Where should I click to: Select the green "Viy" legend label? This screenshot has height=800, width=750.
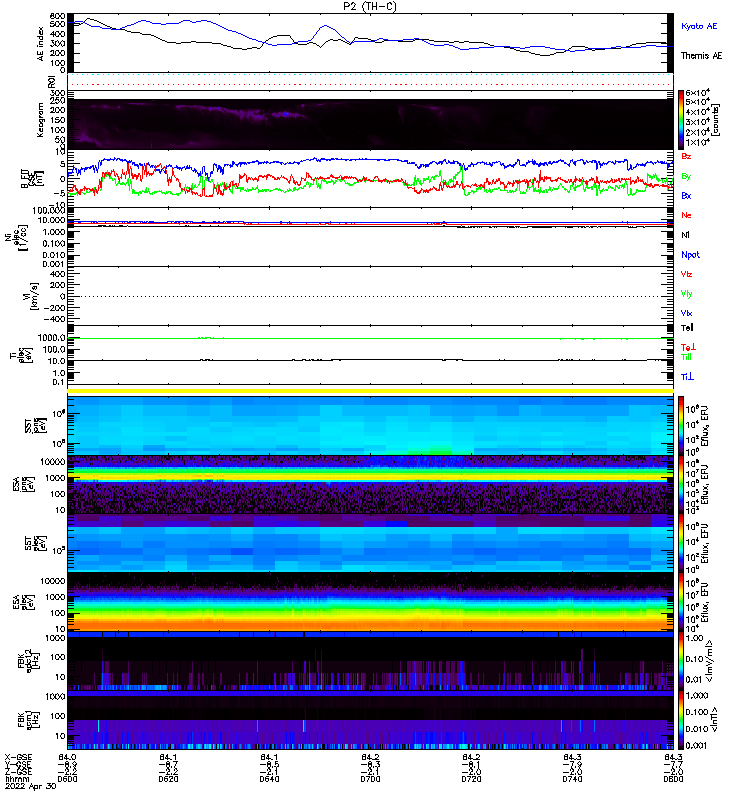(x=686, y=294)
